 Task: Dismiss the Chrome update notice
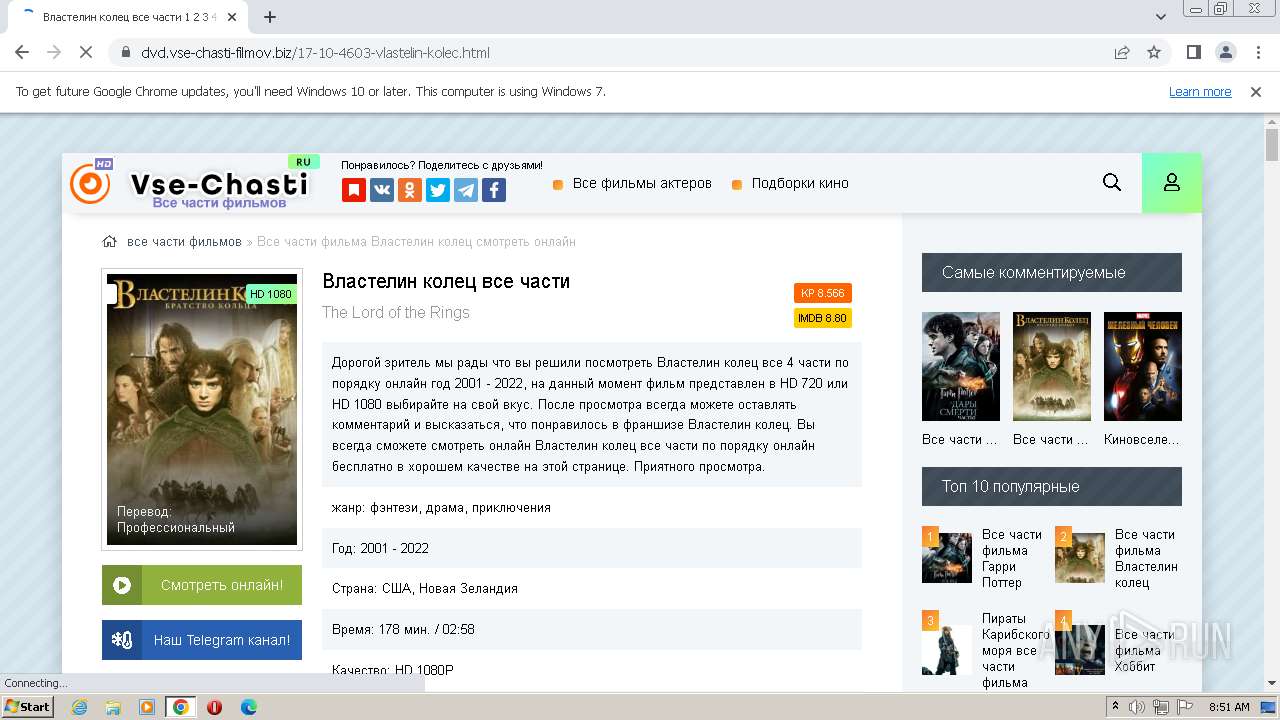pyautogui.click(x=1256, y=91)
